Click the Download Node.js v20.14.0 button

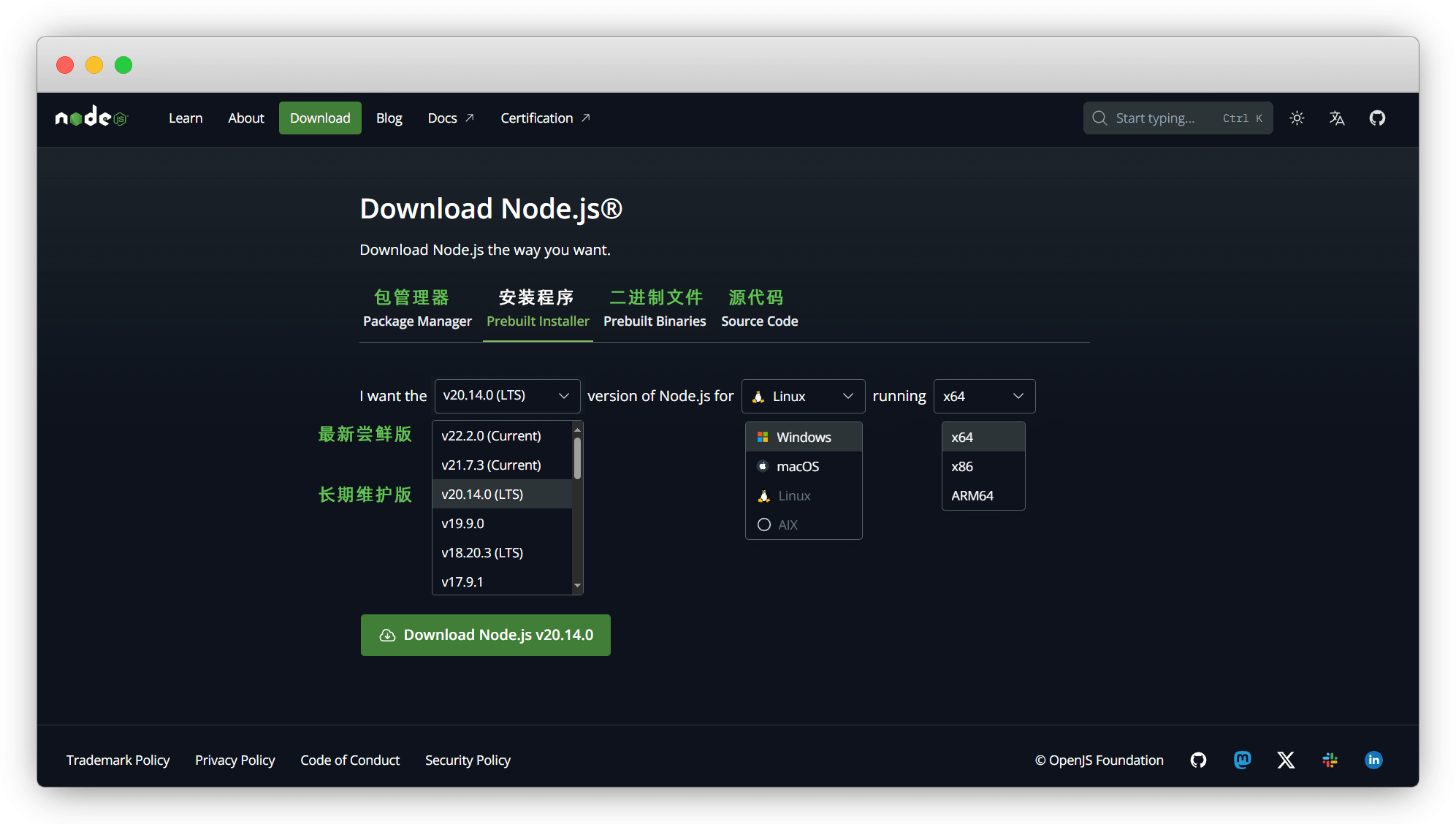point(485,635)
